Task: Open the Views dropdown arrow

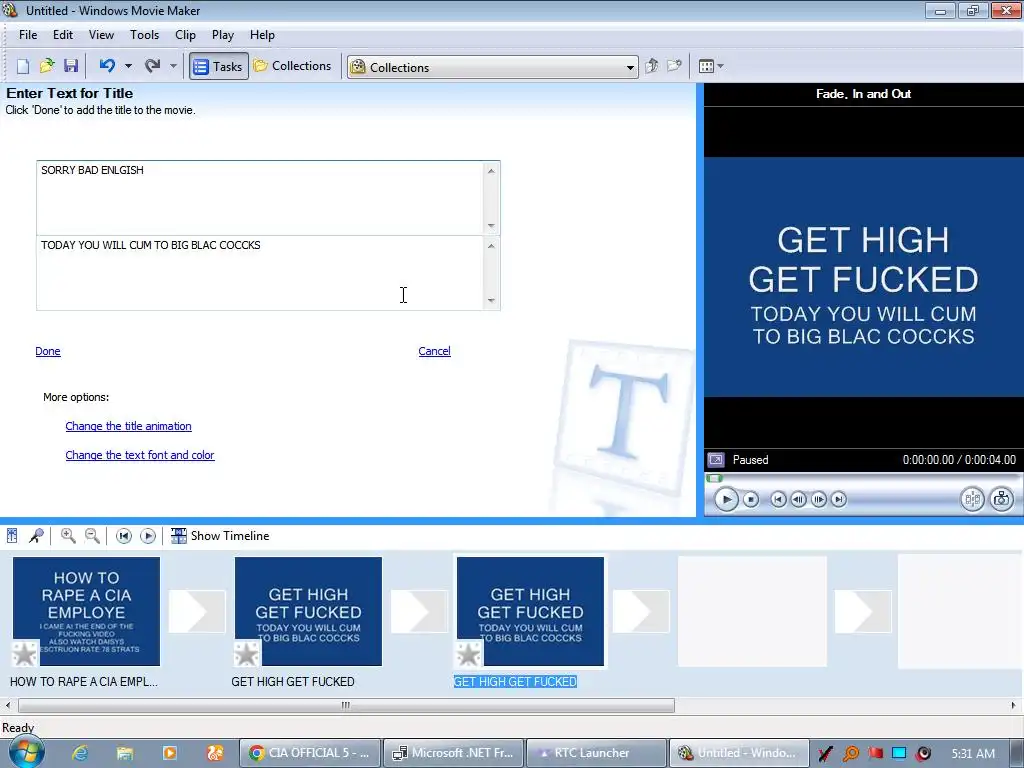Action: [720, 66]
